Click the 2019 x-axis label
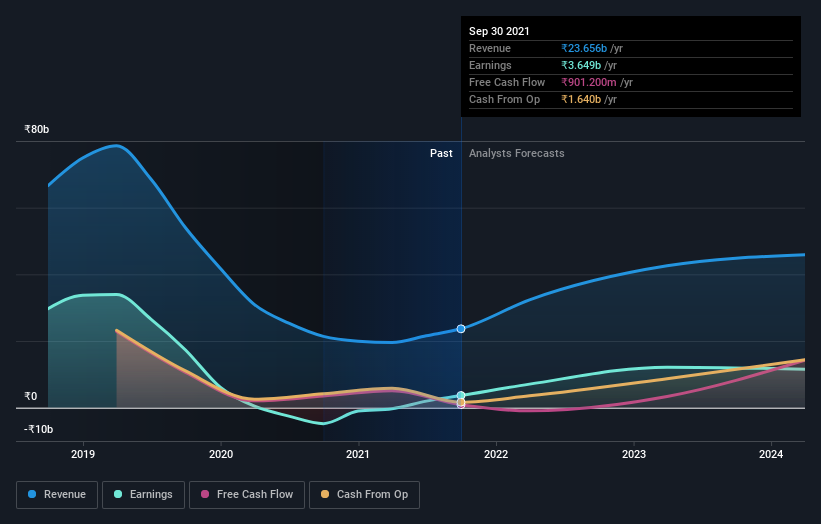Image resolution: width=821 pixels, height=524 pixels. (x=83, y=454)
